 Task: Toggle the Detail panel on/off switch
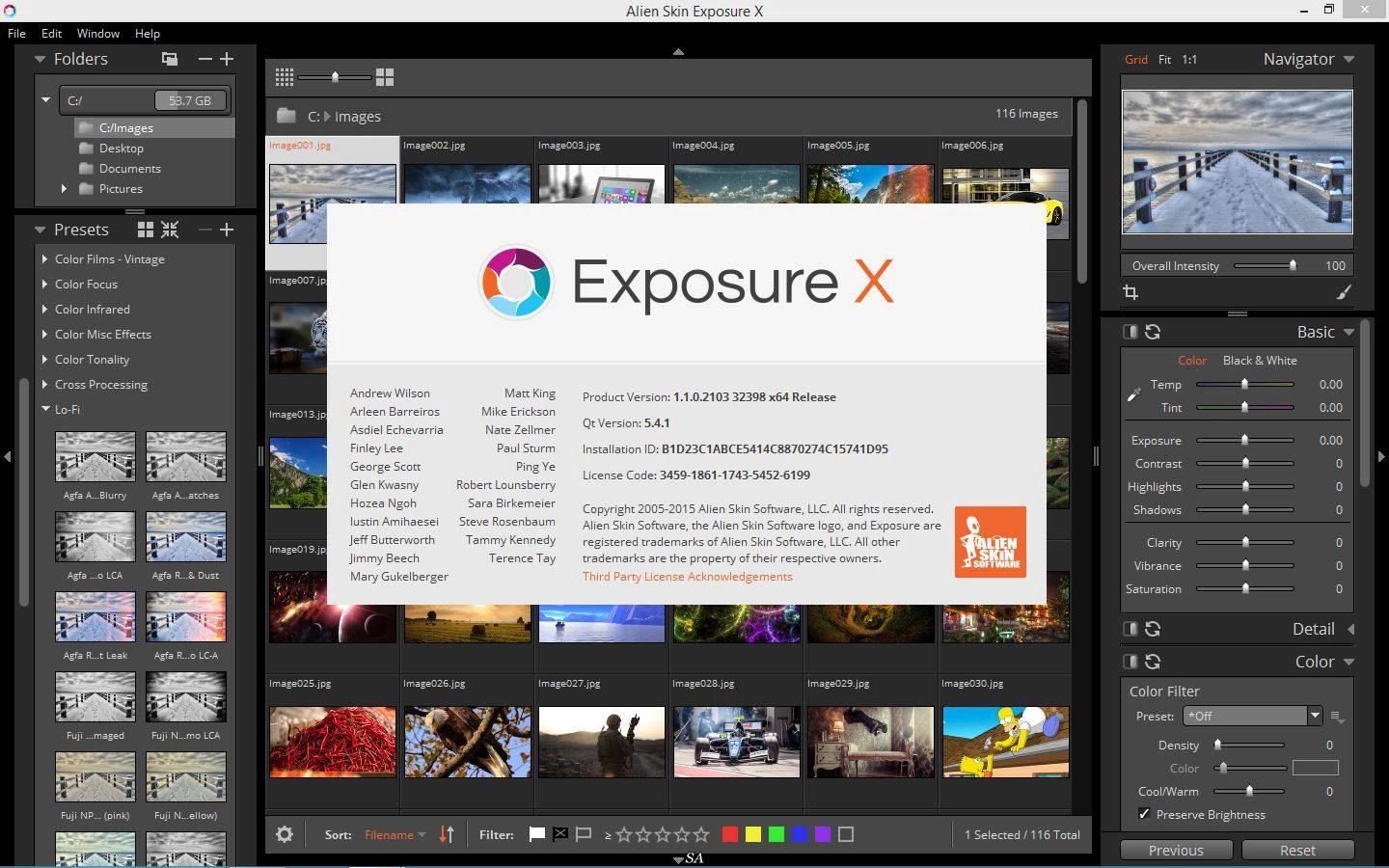(x=1130, y=629)
